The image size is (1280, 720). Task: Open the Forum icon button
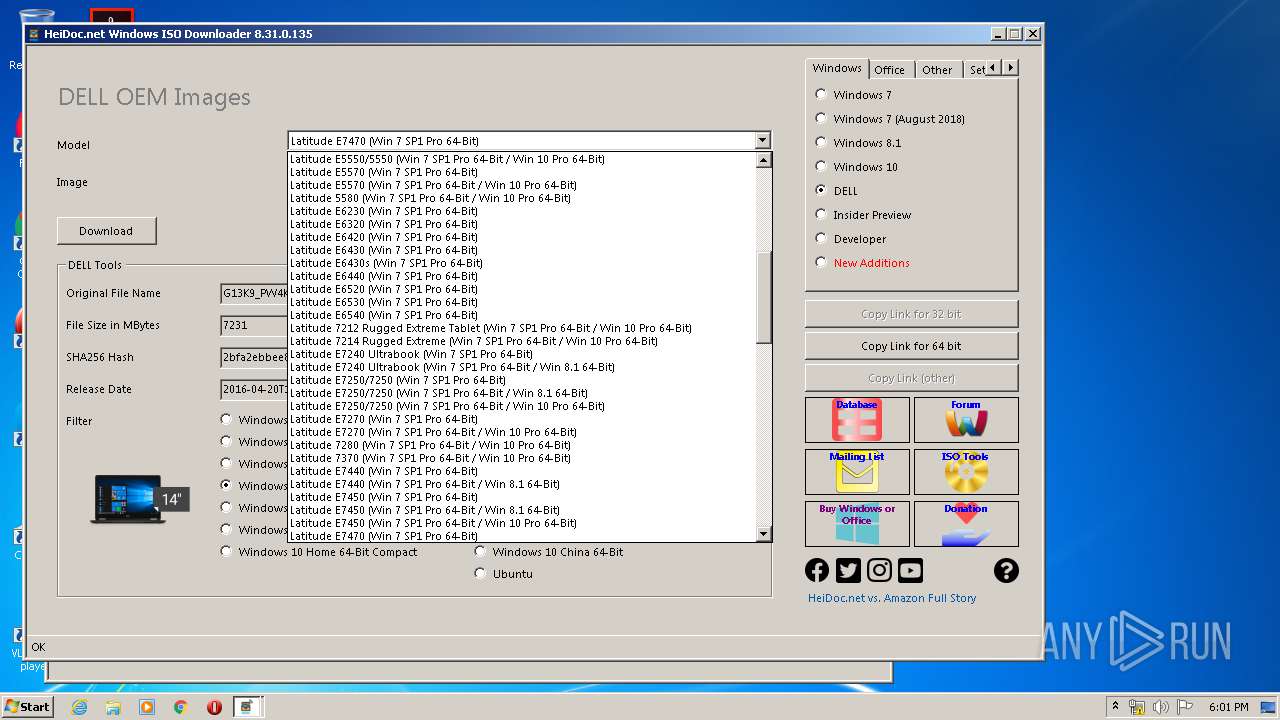(966, 420)
